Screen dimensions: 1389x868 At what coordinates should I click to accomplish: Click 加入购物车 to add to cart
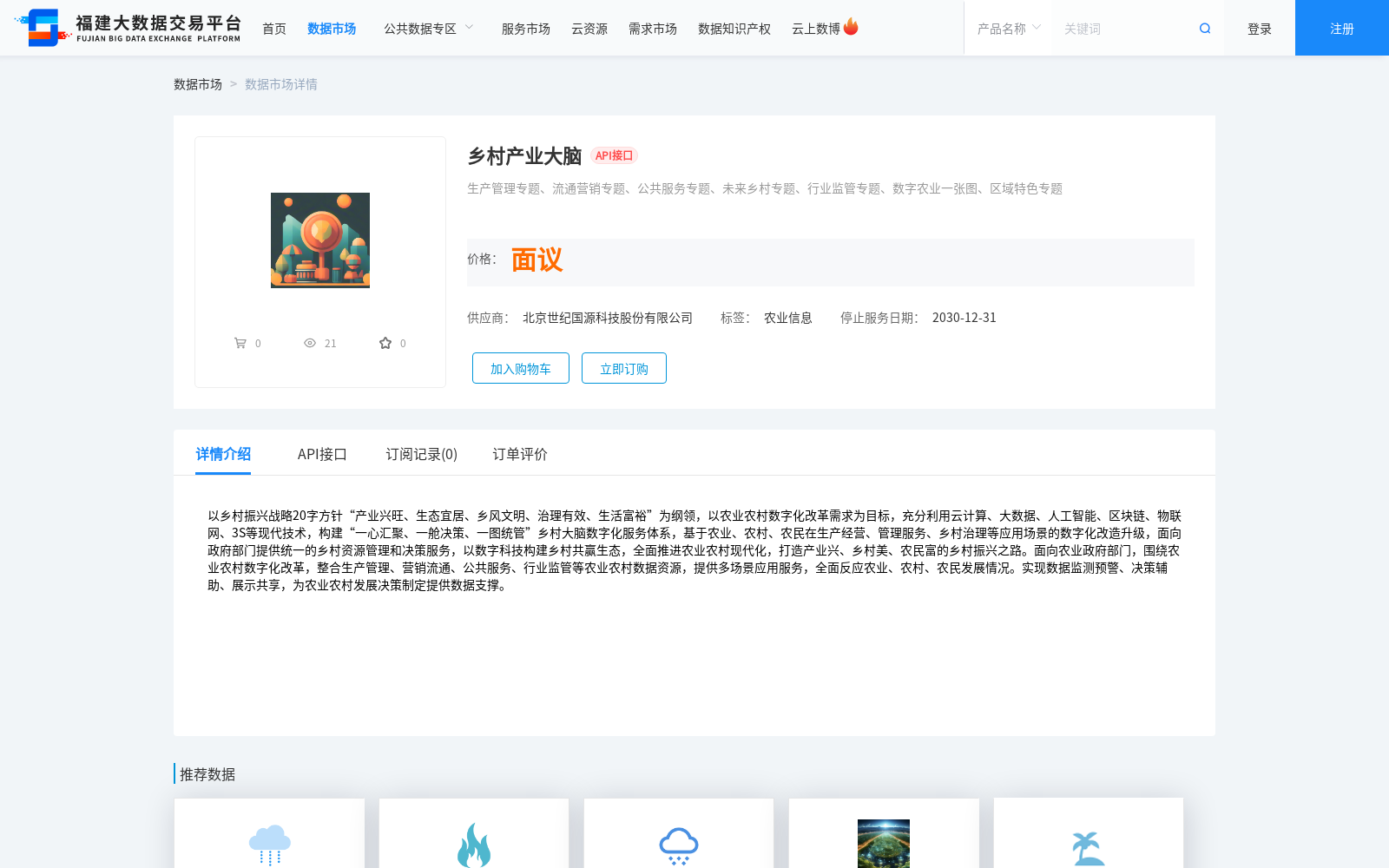click(520, 368)
